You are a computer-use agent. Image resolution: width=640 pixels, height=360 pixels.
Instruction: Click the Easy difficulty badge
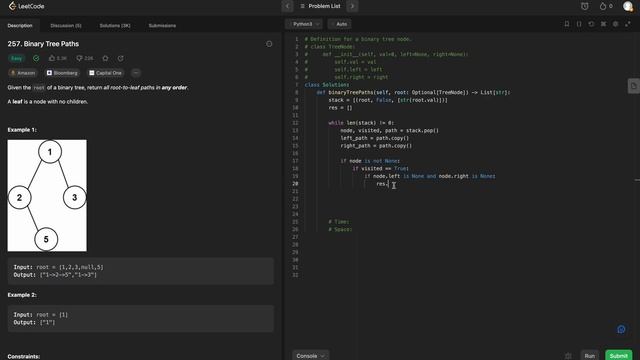click(x=16, y=58)
